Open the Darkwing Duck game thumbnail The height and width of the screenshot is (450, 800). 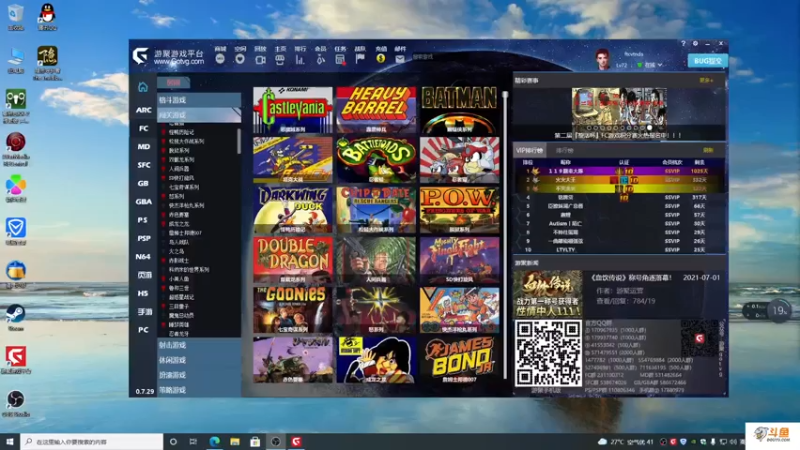click(x=292, y=210)
